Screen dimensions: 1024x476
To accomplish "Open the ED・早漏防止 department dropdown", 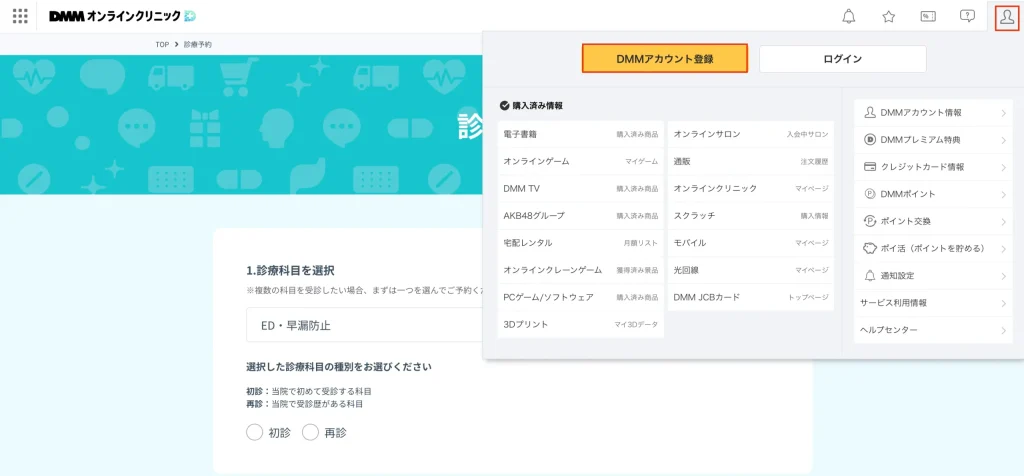I will coord(364,325).
